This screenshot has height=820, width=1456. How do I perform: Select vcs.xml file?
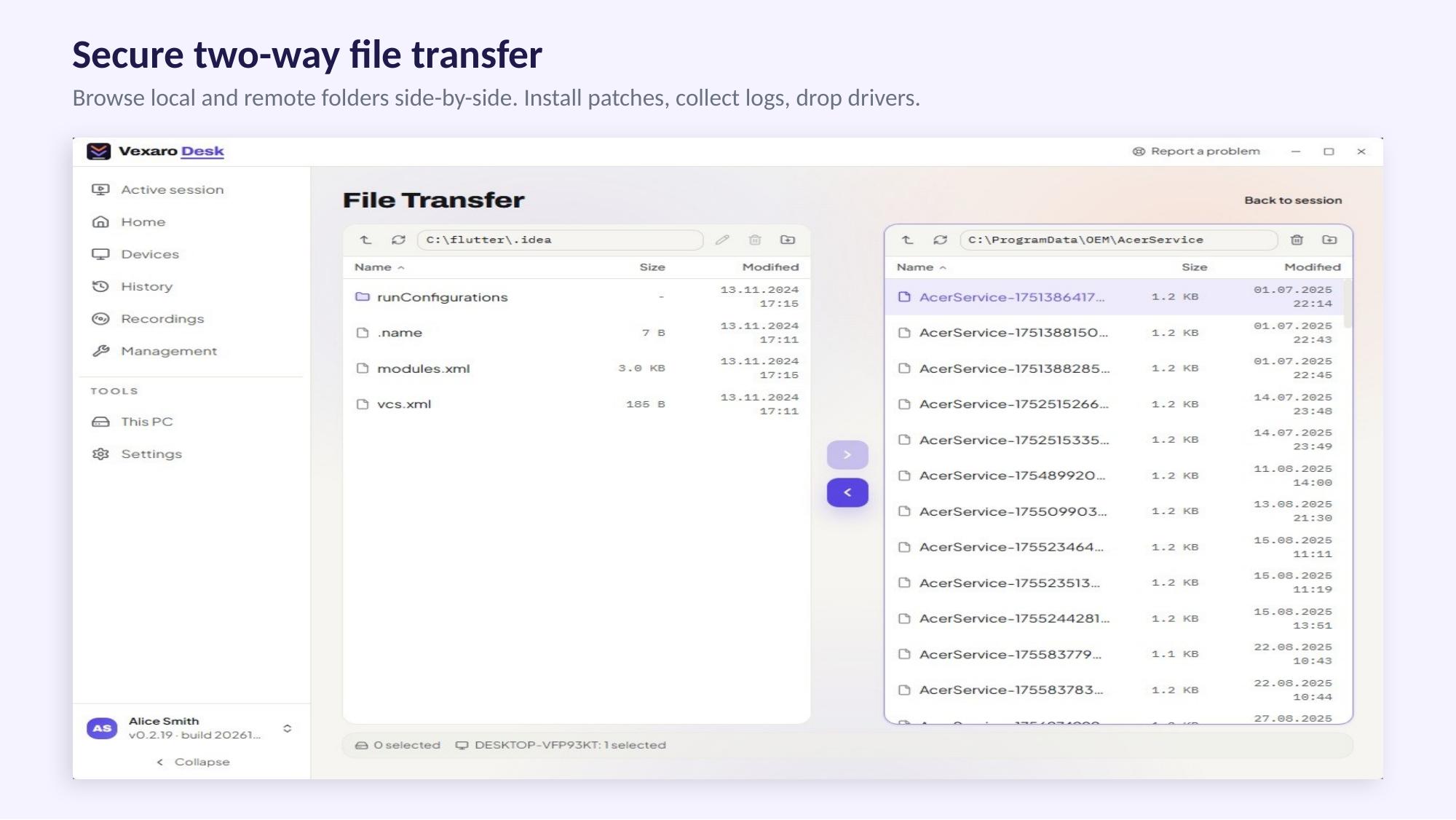(x=577, y=404)
